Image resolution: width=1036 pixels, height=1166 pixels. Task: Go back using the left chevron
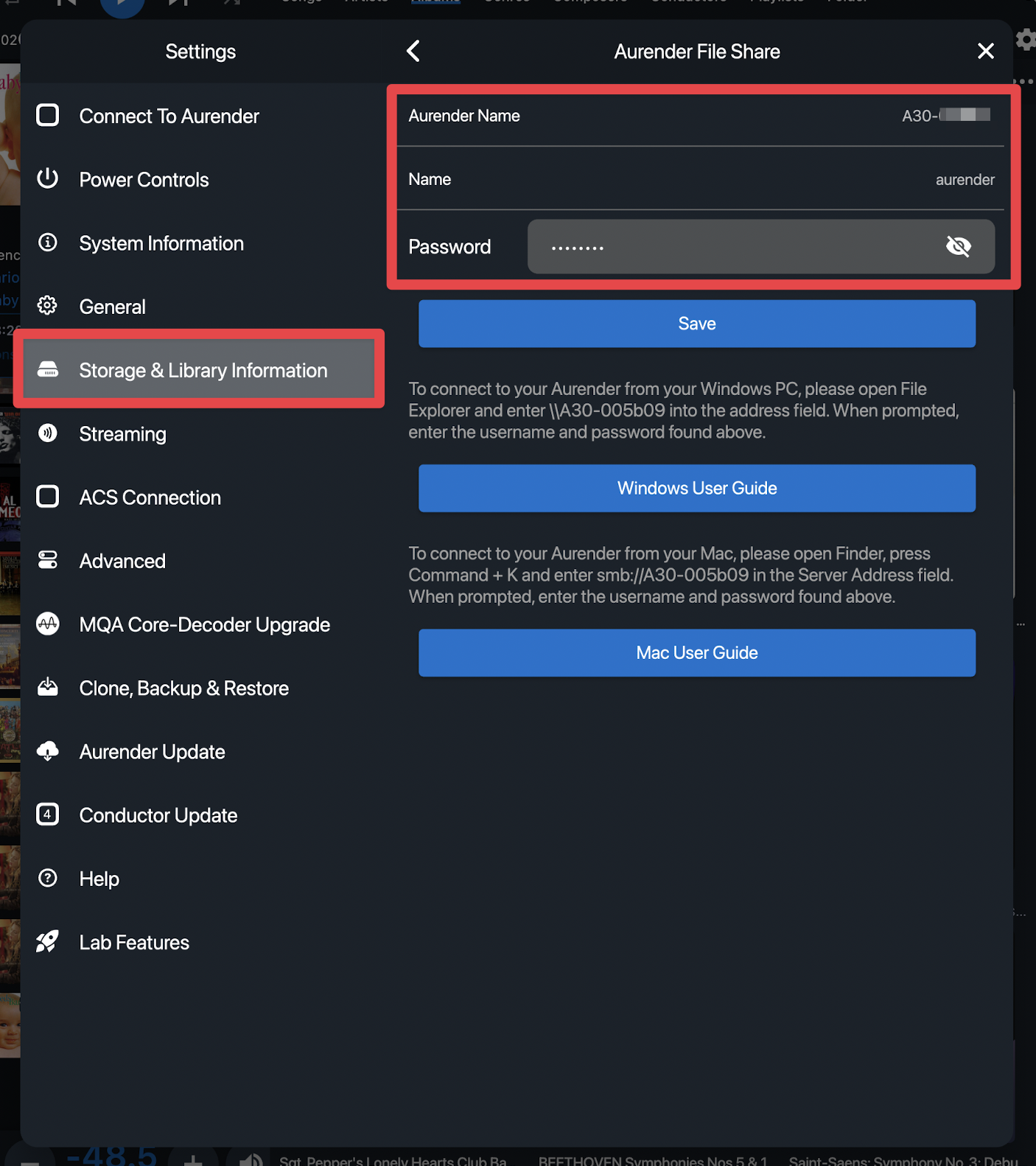413,51
